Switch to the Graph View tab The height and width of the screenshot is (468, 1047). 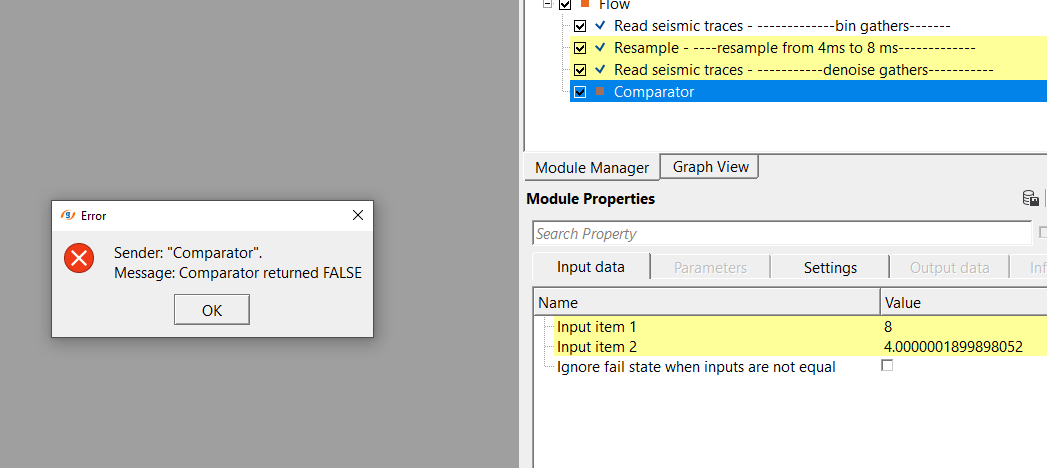click(710, 167)
